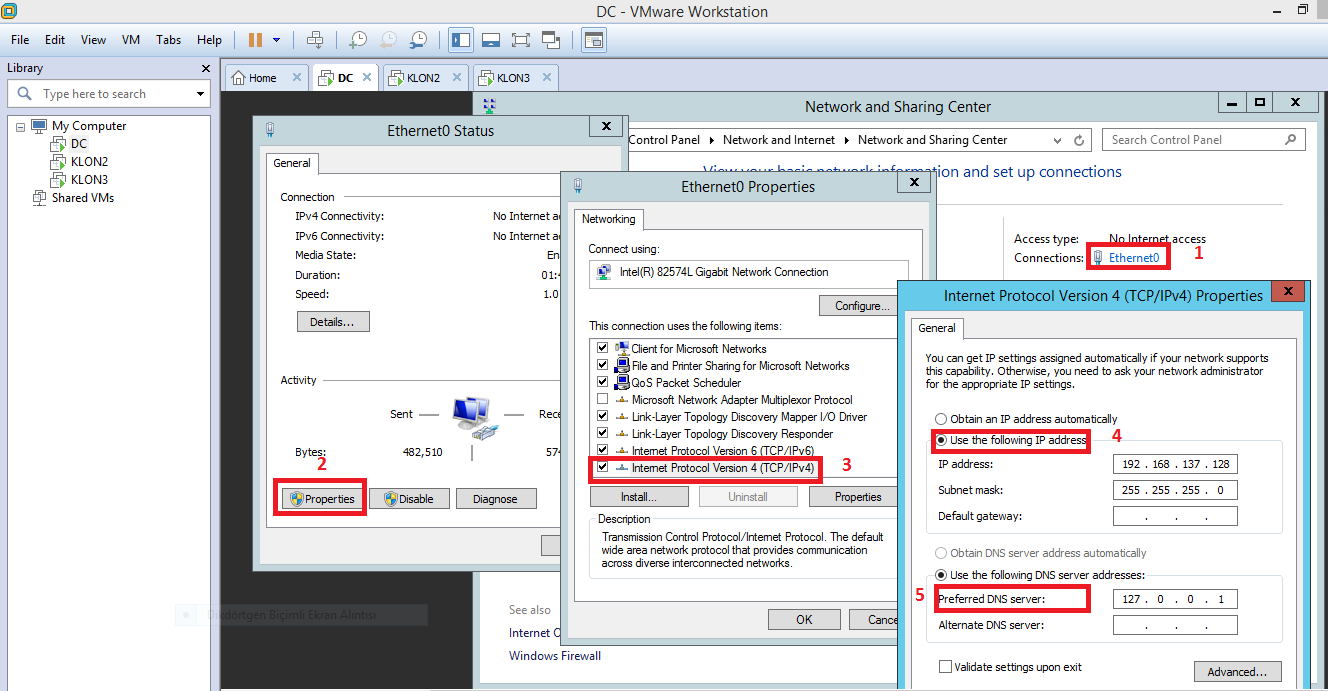Take a snapshot of this virtual machine

(357, 40)
